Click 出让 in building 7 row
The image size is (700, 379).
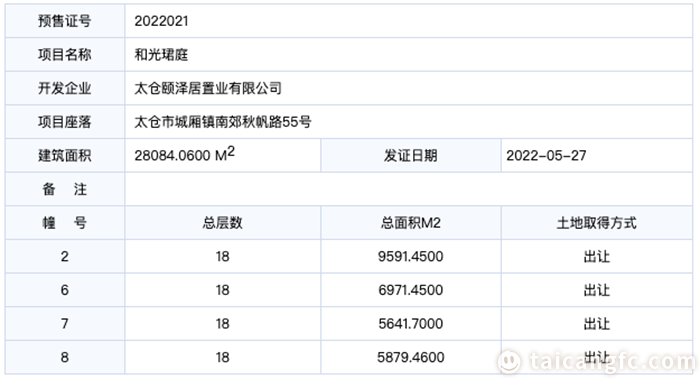(597, 323)
